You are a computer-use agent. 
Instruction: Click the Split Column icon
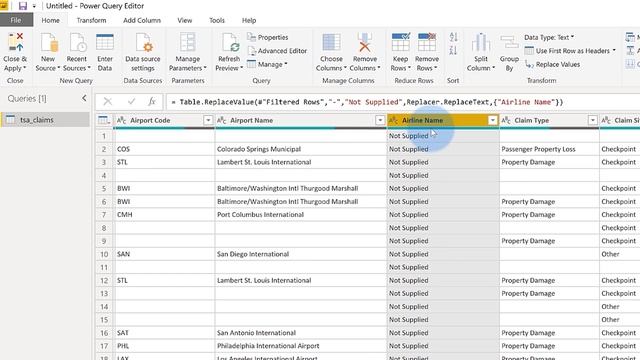tap(481, 42)
